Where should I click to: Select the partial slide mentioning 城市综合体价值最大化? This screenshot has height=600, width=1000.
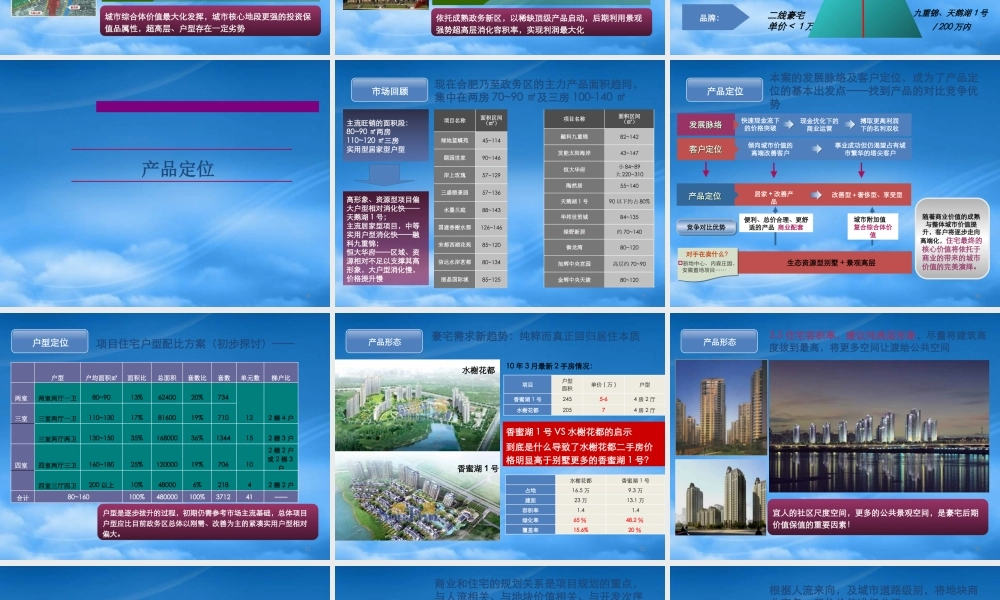[x=165, y=27]
